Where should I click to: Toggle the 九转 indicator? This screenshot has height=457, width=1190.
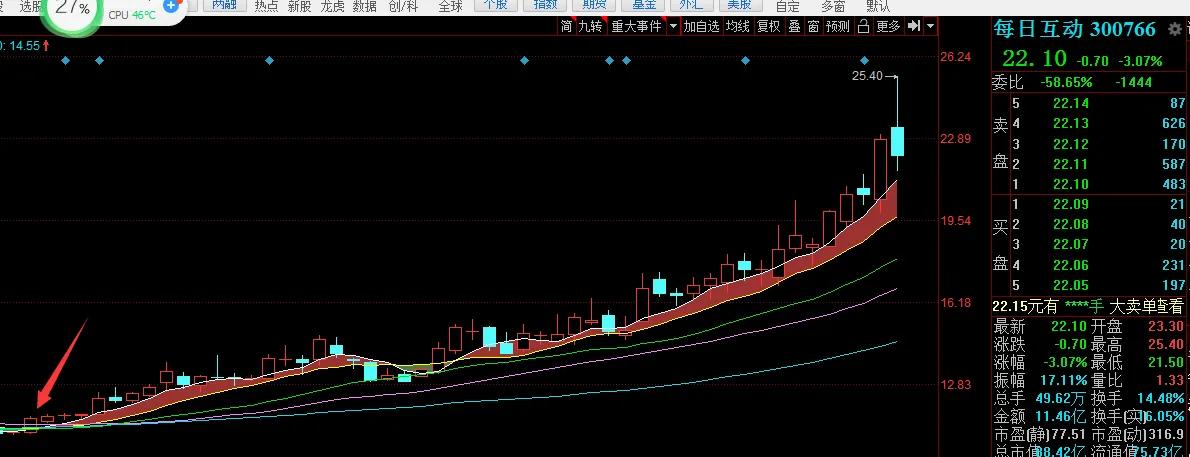tap(590, 27)
